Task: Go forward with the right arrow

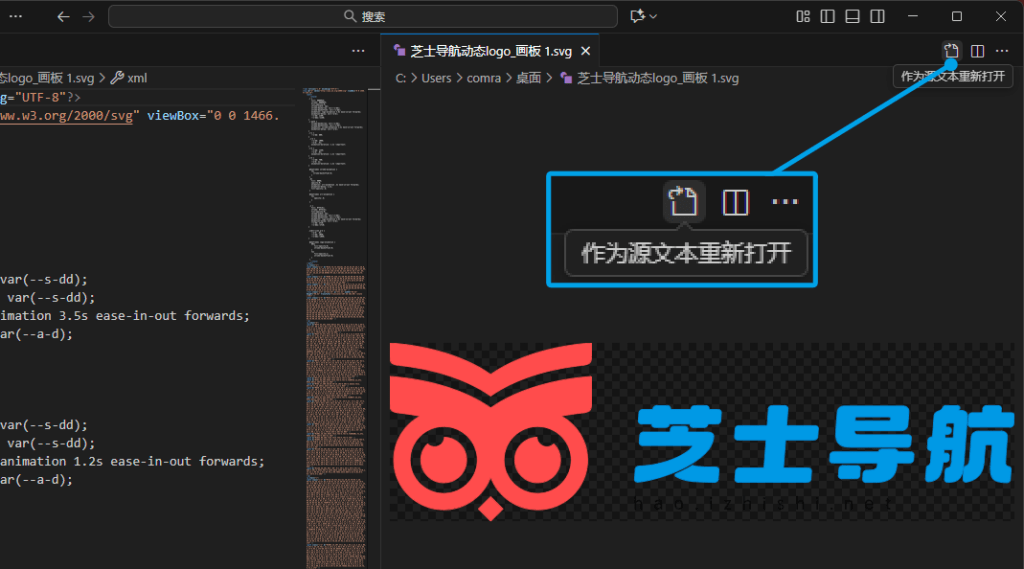Action: tap(89, 16)
